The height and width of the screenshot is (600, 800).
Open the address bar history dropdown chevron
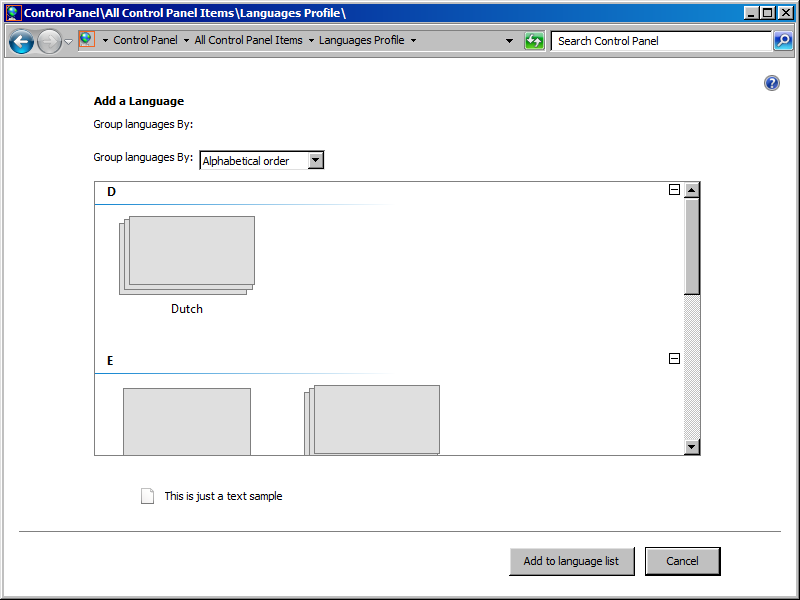tap(509, 41)
